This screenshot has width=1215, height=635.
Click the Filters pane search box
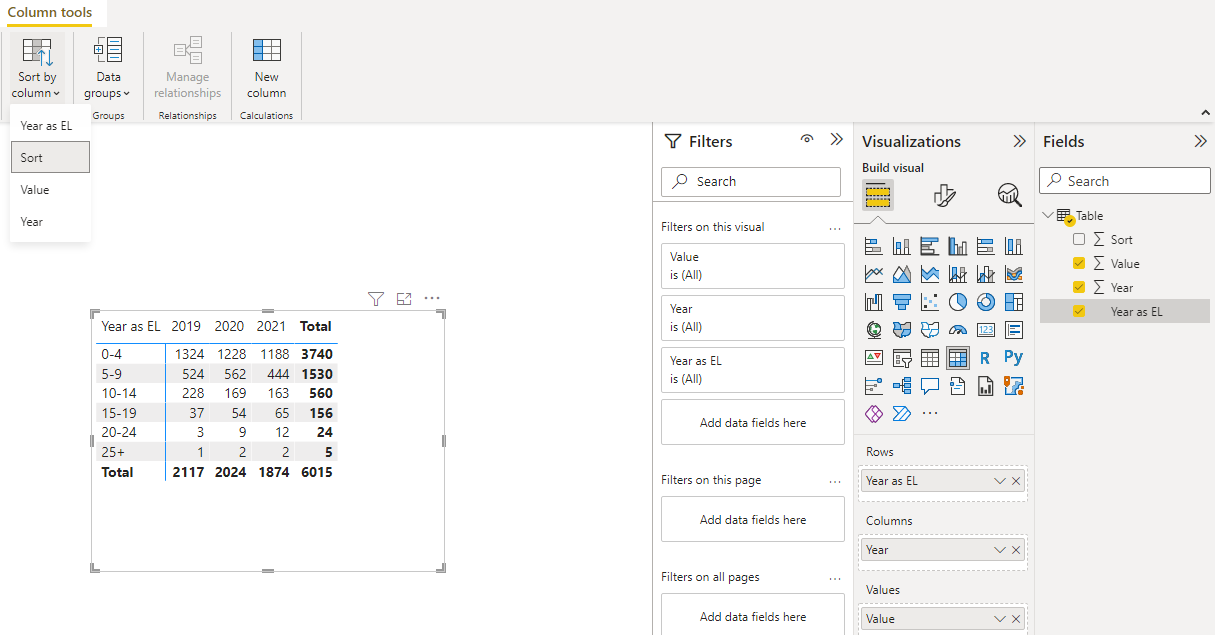tap(751, 181)
